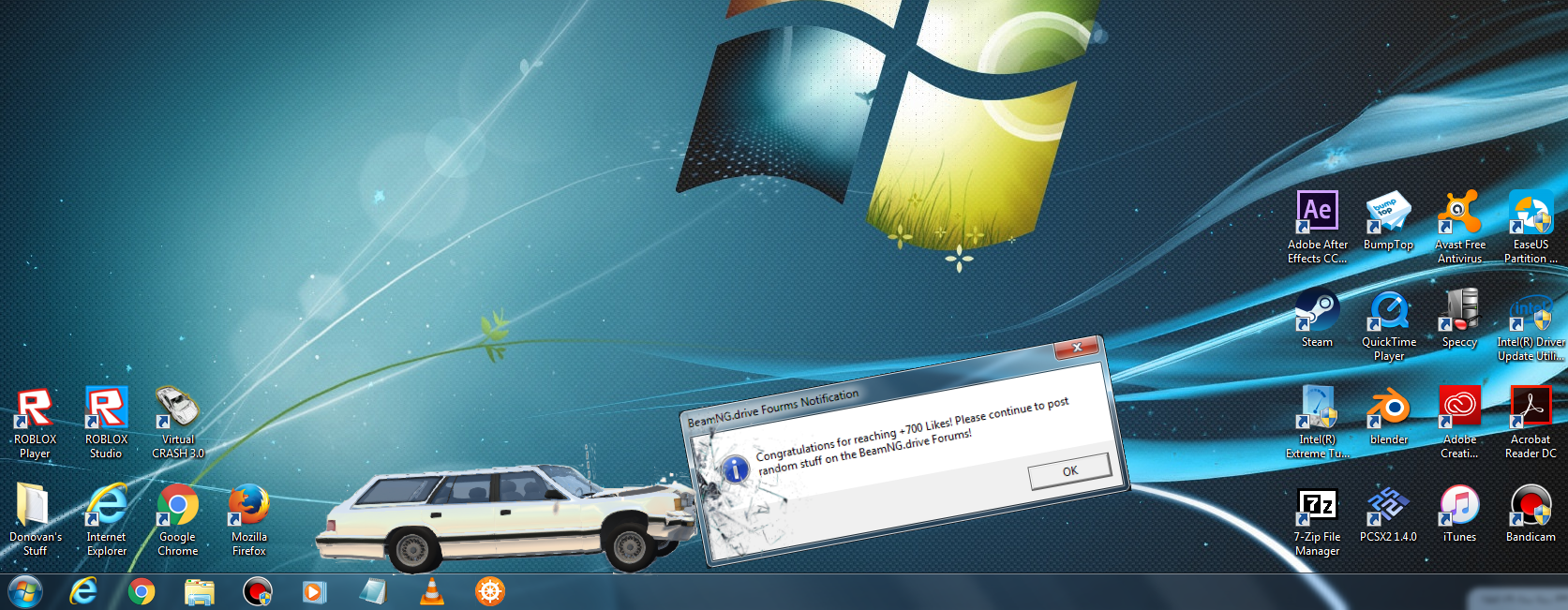Screen dimensions: 1568x610
Task: Open Windows Explorer from the taskbar
Action: tap(200, 592)
